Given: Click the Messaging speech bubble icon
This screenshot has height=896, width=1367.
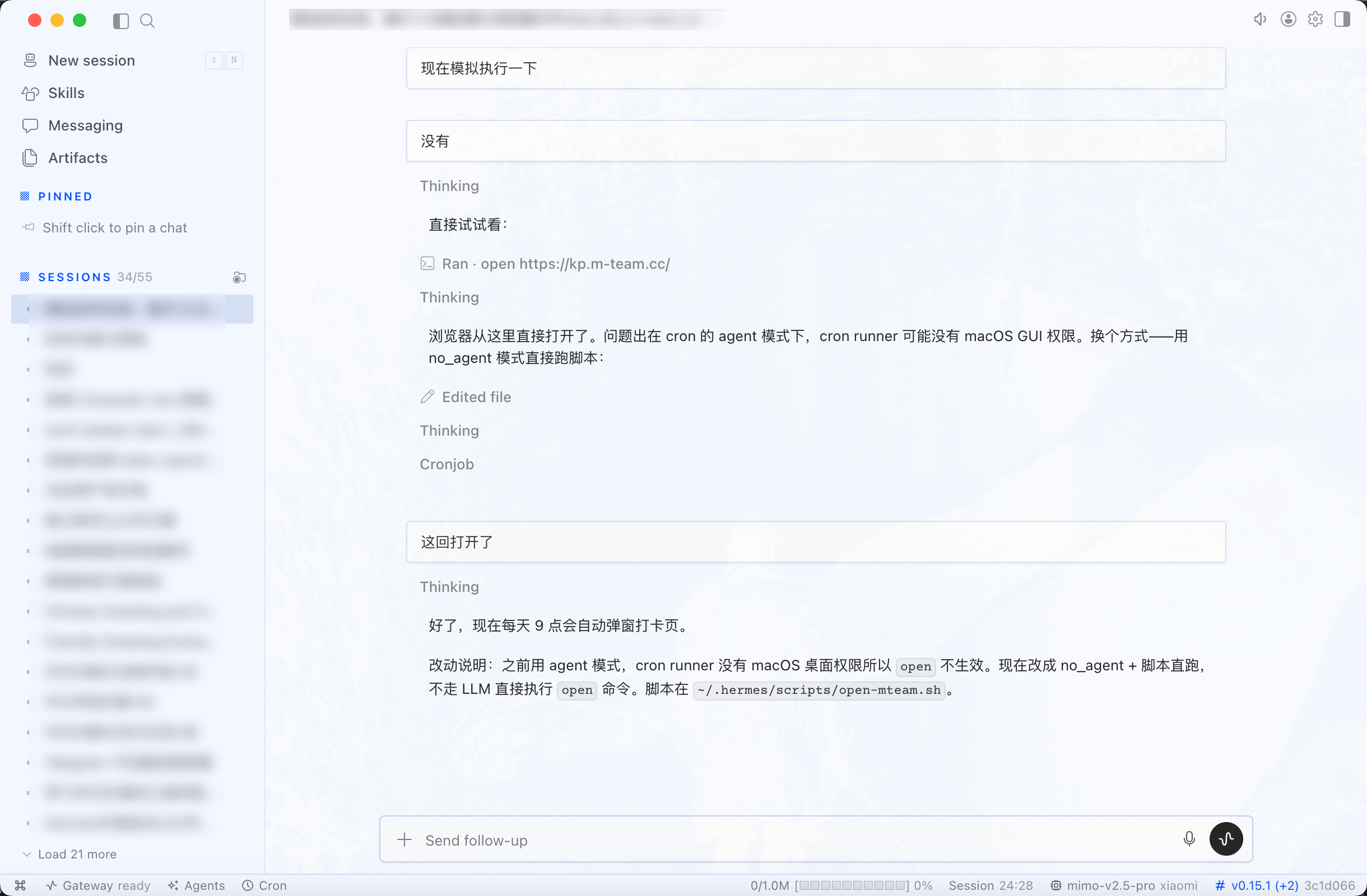Looking at the screenshot, I should point(30,125).
